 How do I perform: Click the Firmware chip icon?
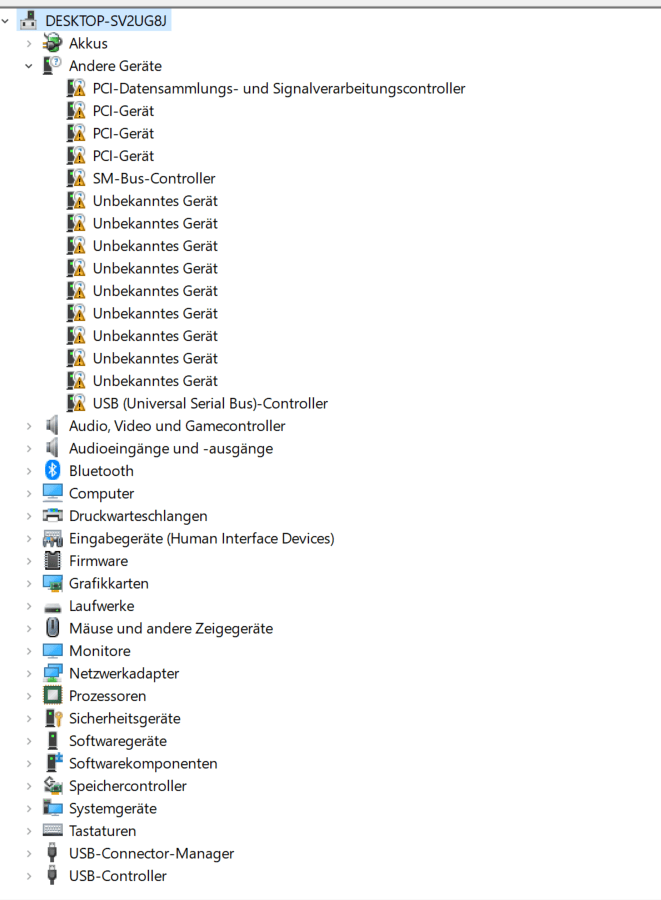(x=52, y=561)
